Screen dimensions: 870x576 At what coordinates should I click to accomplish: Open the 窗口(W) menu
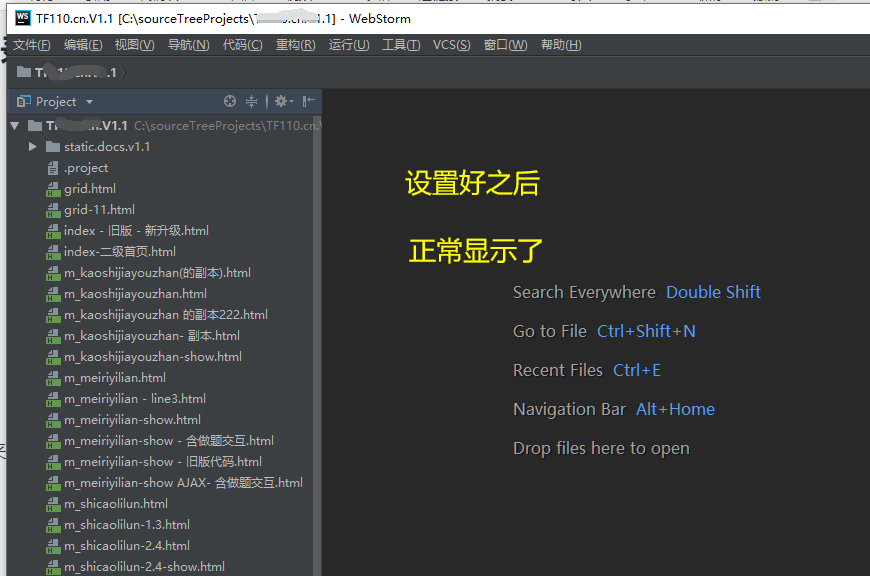[505, 45]
